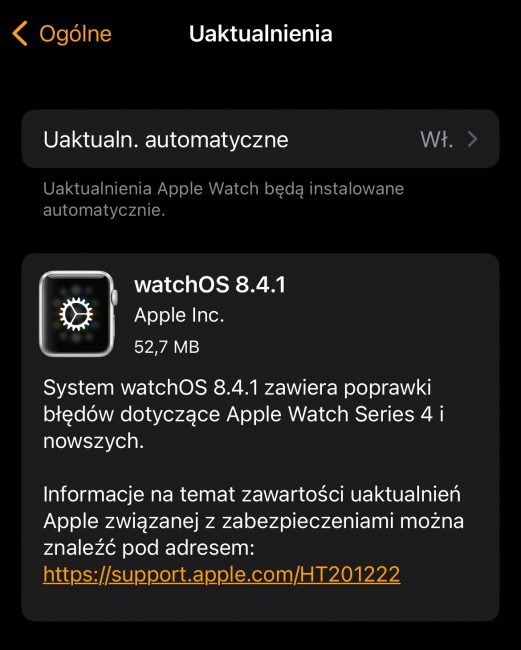Tap the watch crown on update icon
The height and width of the screenshot is (650, 521).
coord(115,297)
